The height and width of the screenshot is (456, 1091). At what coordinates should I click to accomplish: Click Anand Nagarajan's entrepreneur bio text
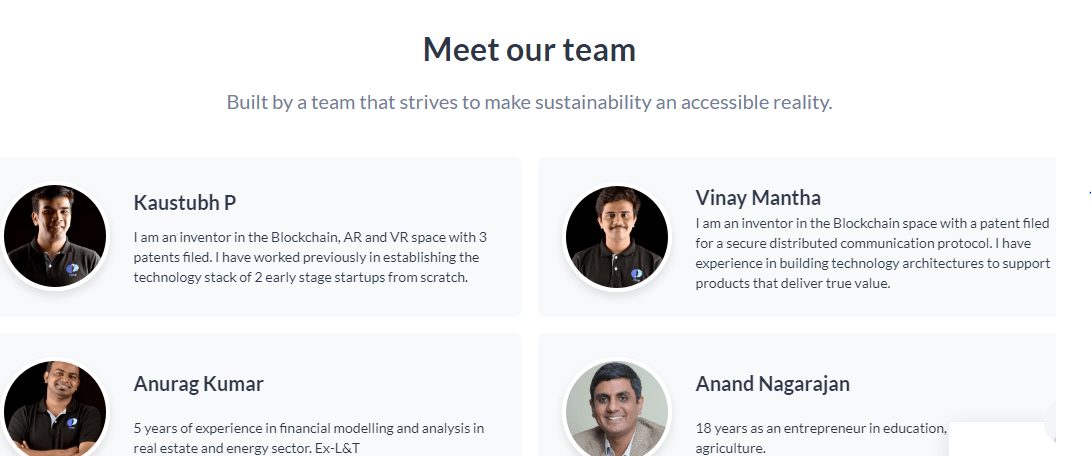[821, 438]
